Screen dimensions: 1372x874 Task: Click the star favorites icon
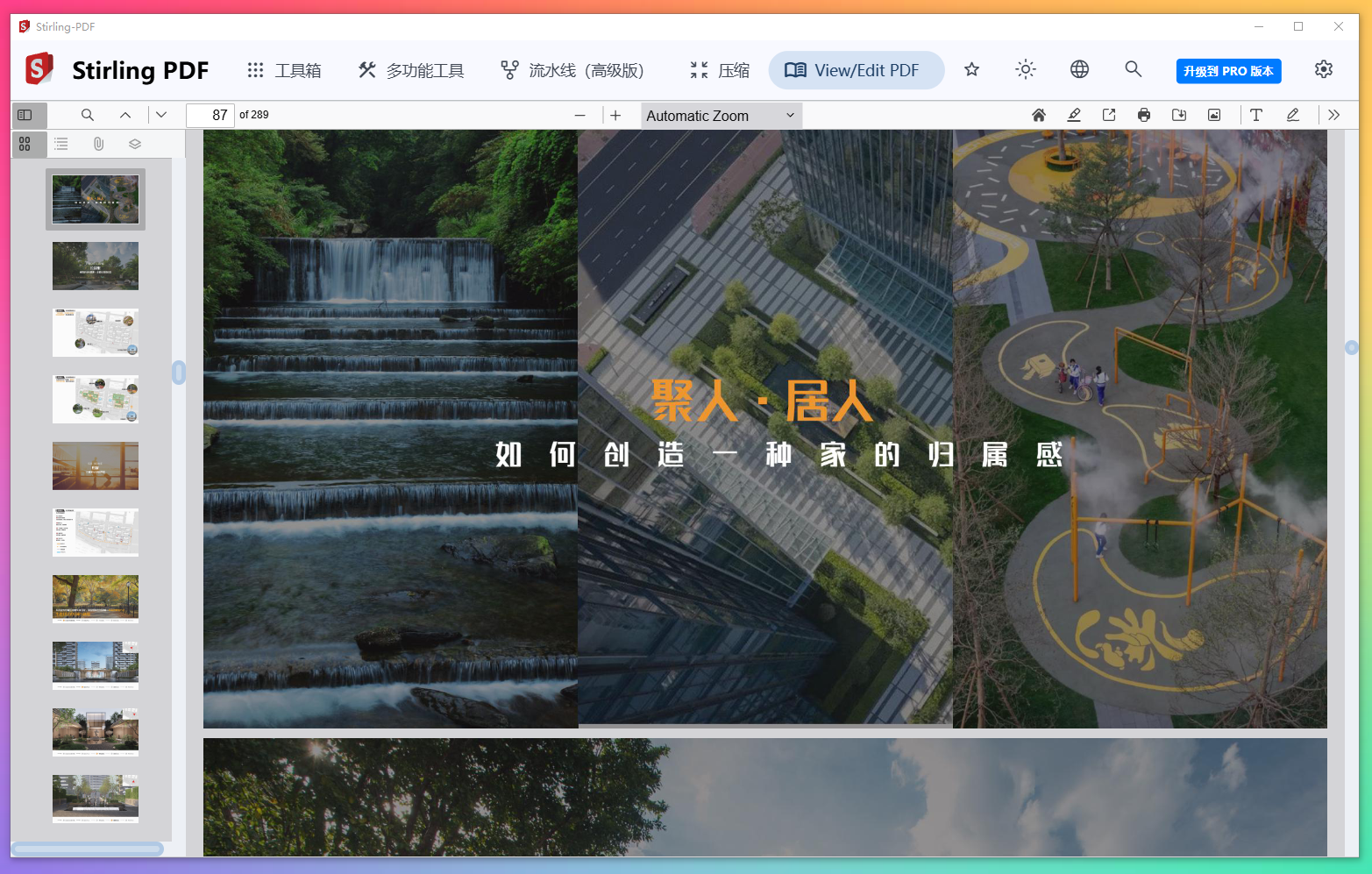pos(971,69)
